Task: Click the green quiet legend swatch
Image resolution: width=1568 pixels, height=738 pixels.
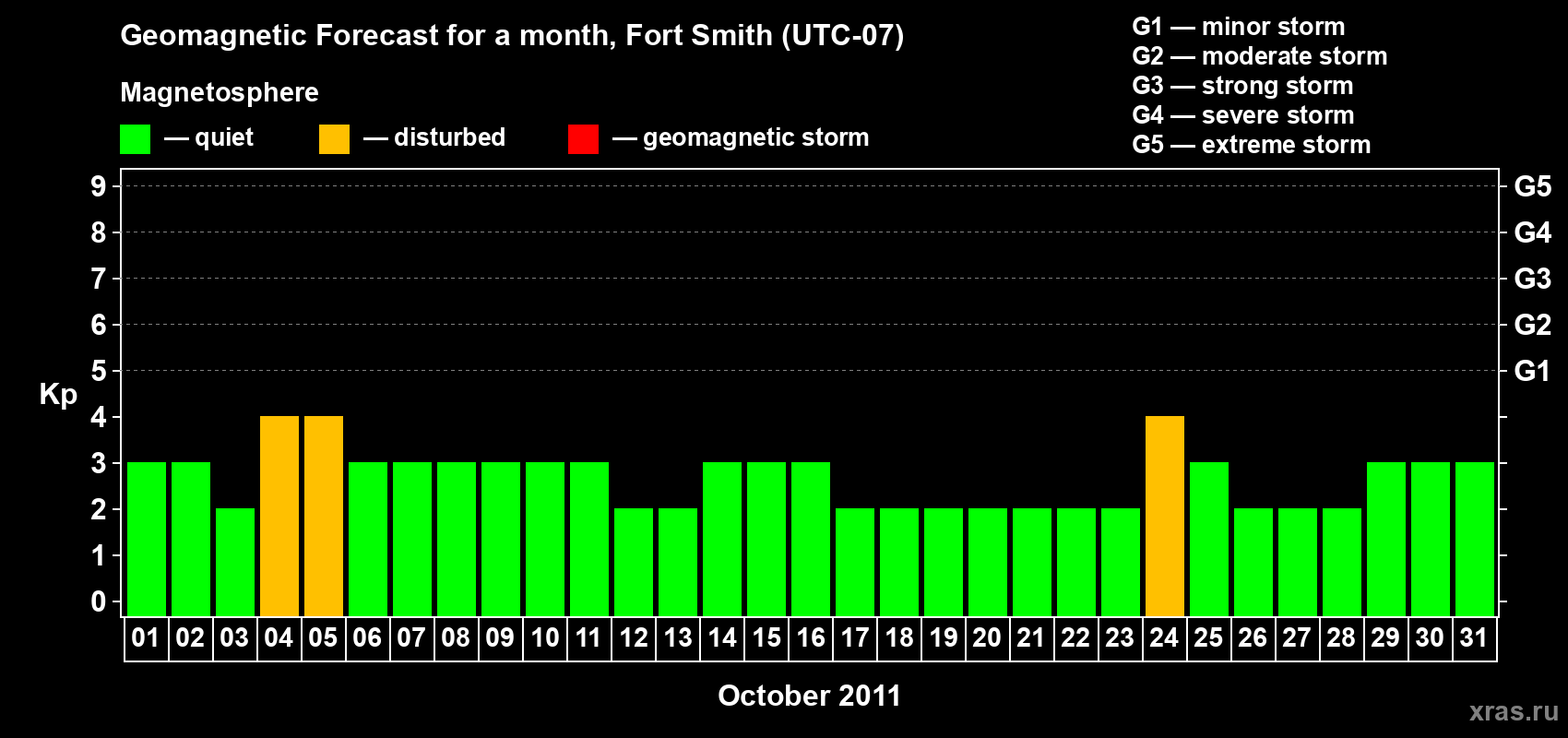Action: [136, 139]
